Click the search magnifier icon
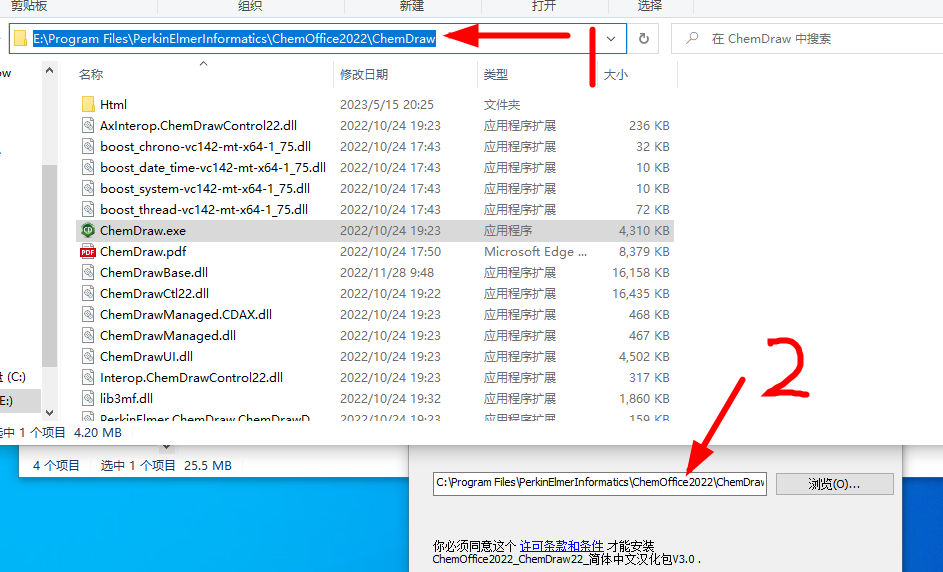Screen dimensions: 943x572 (692, 38)
